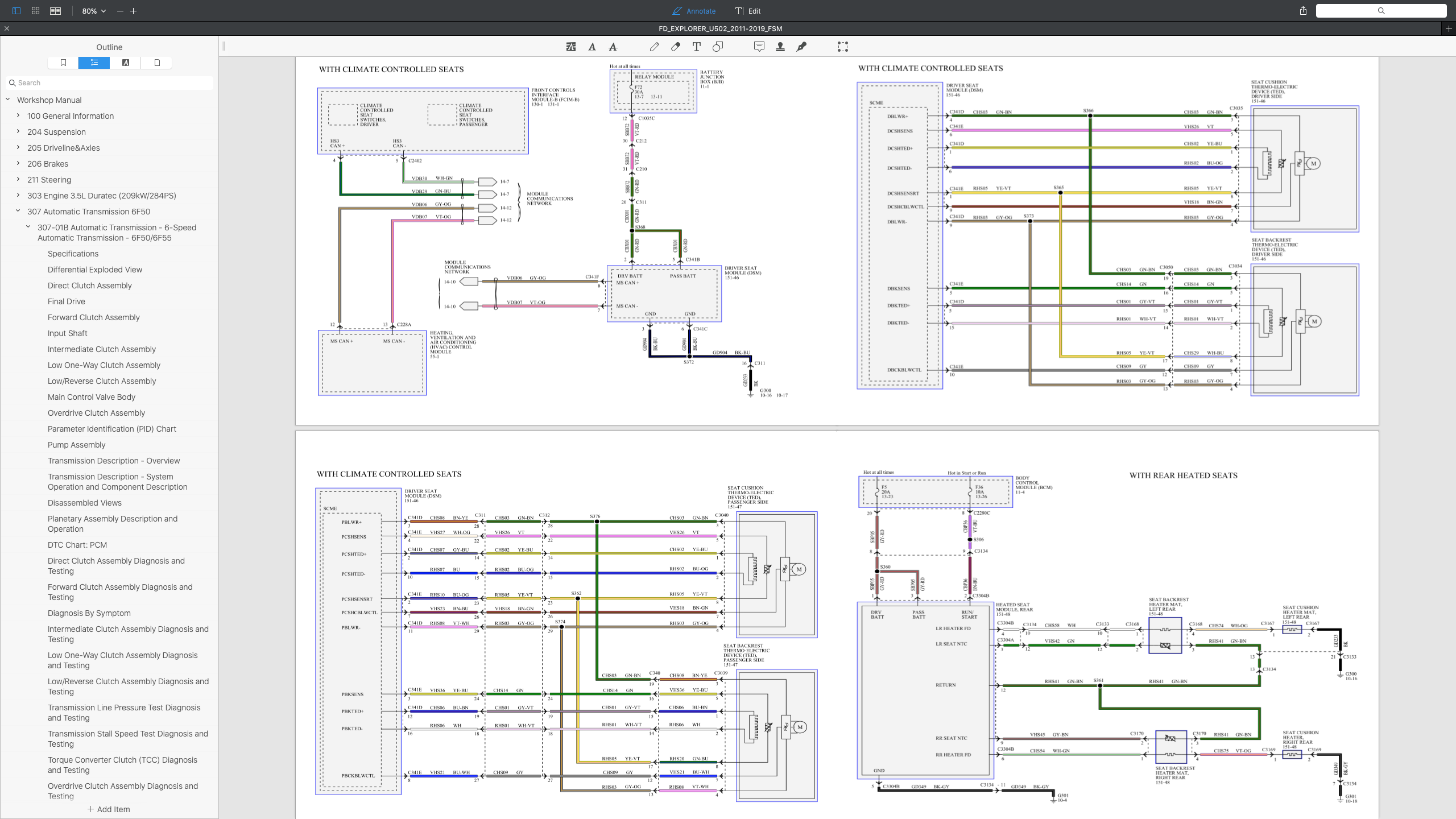
Task: Toggle the reader mode view
Action: 55,11
